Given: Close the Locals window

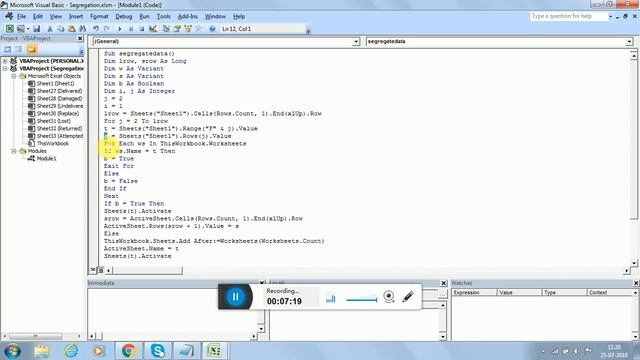Looking at the screenshot, I should click(x=444, y=283).
